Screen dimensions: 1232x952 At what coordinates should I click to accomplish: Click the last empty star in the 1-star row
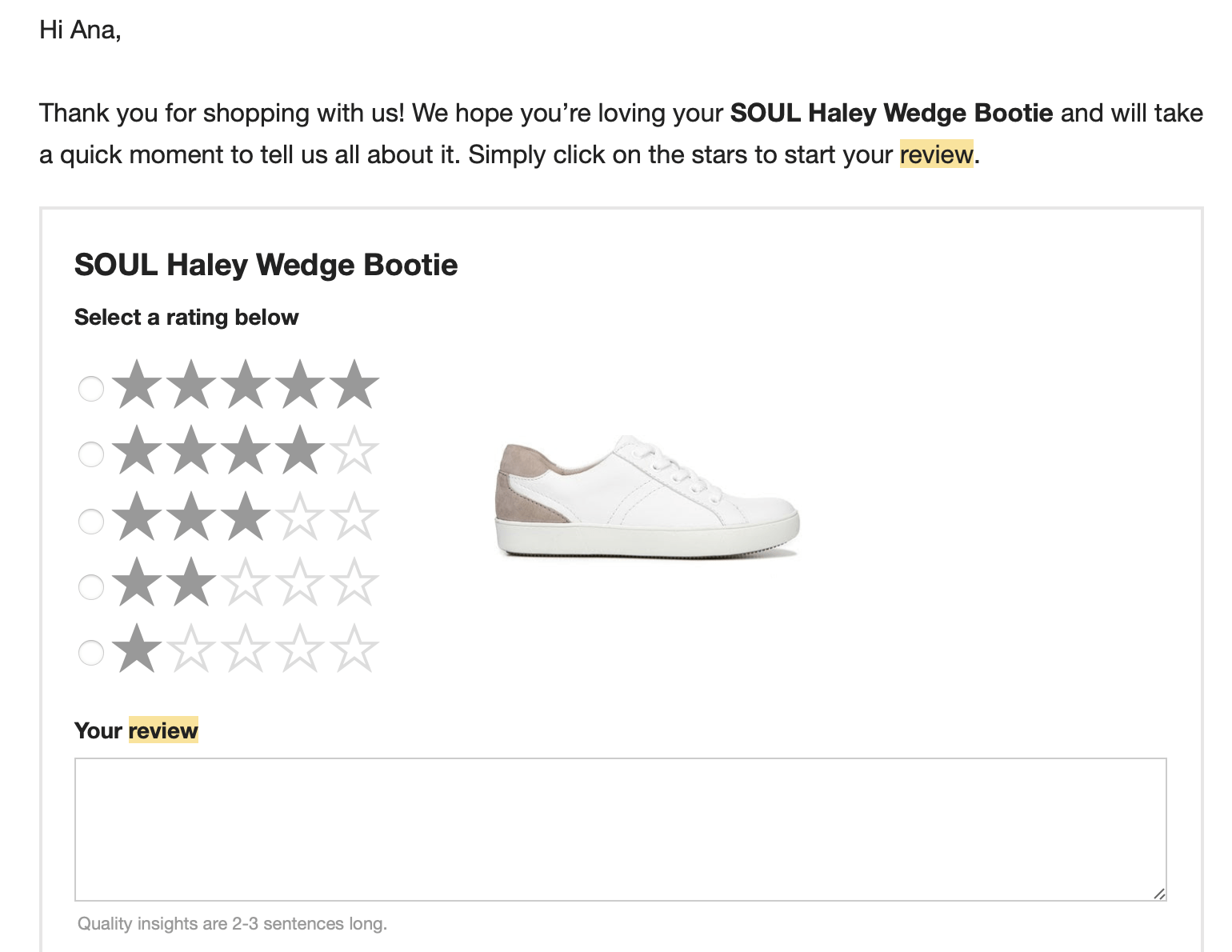coord(354,652)
